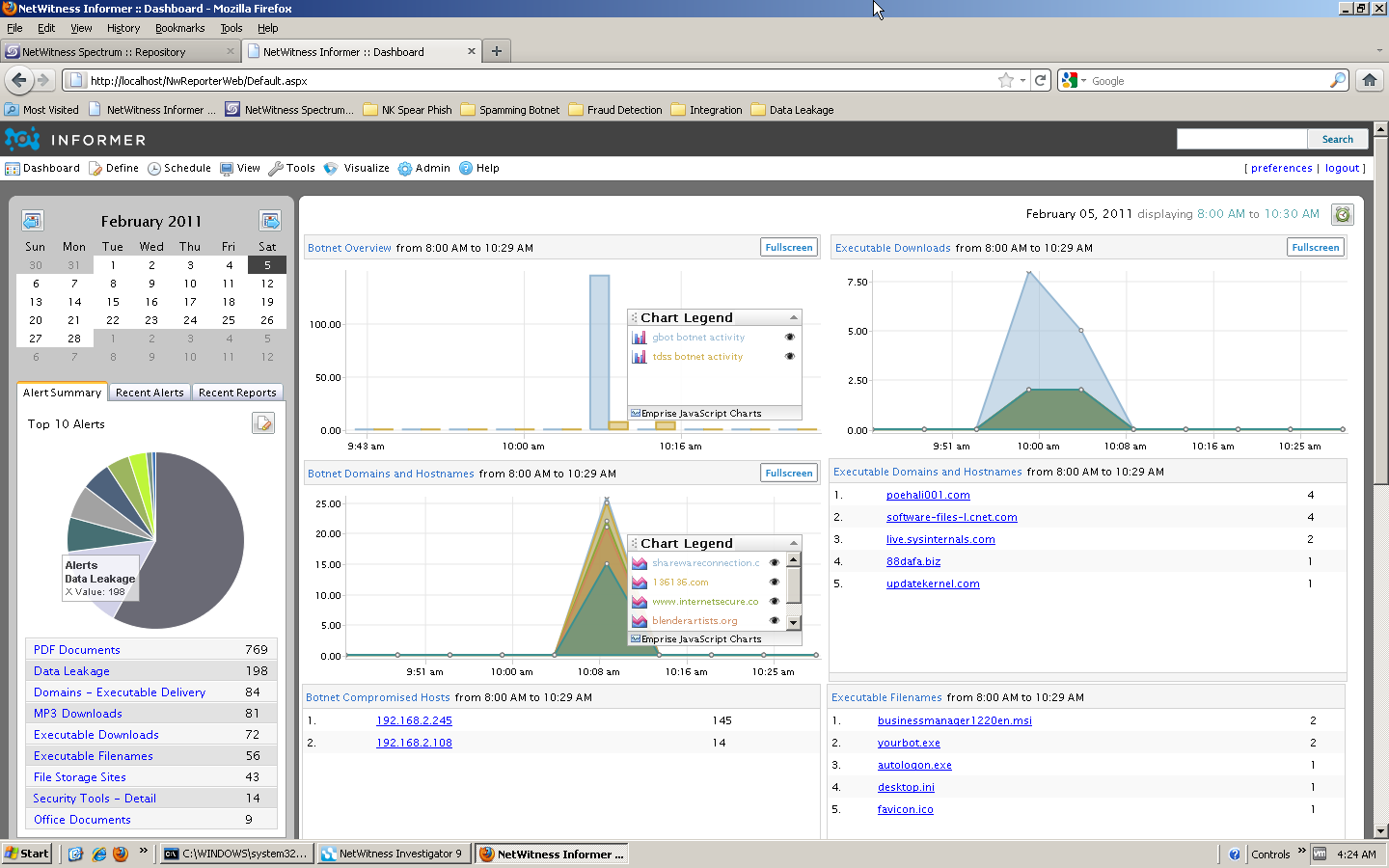1389x868 pixels.
Task: Go to next month in calendar
Action: (270, 221)
